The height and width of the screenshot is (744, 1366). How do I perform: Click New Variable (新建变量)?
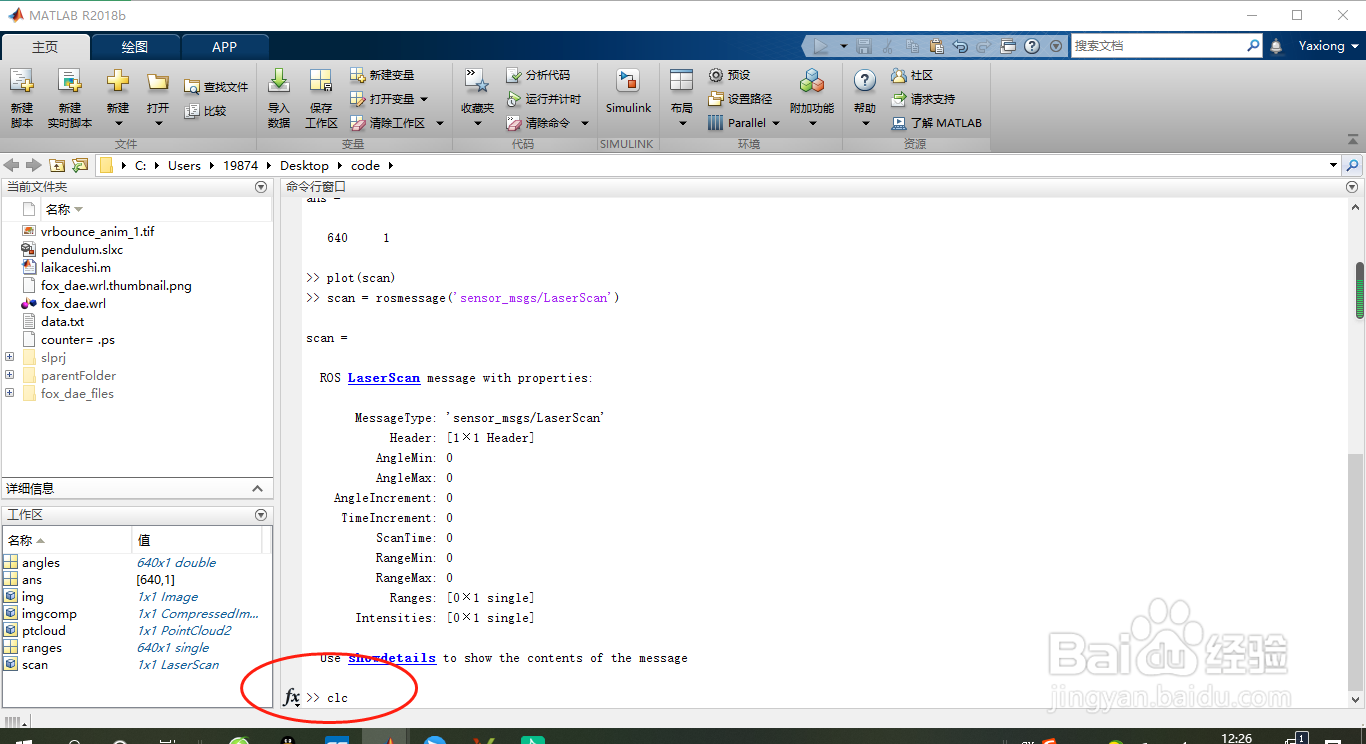point(382,75)
